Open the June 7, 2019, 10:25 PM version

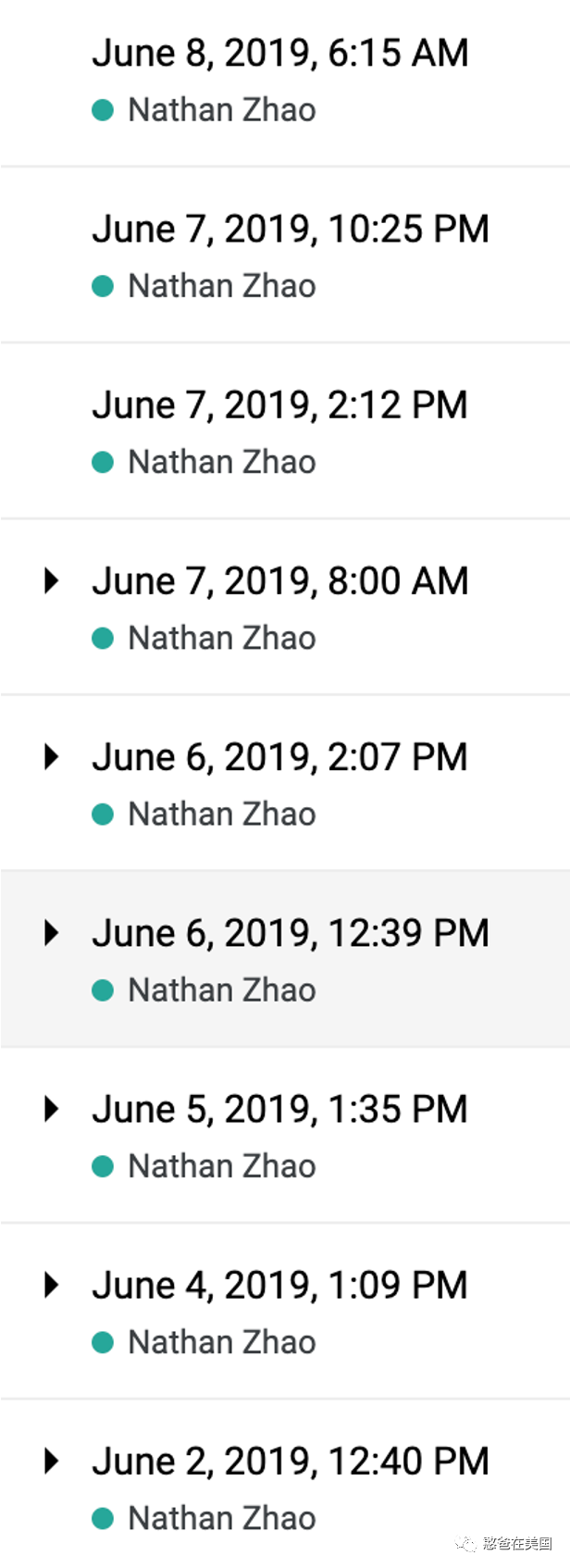(x=285, y=255)
